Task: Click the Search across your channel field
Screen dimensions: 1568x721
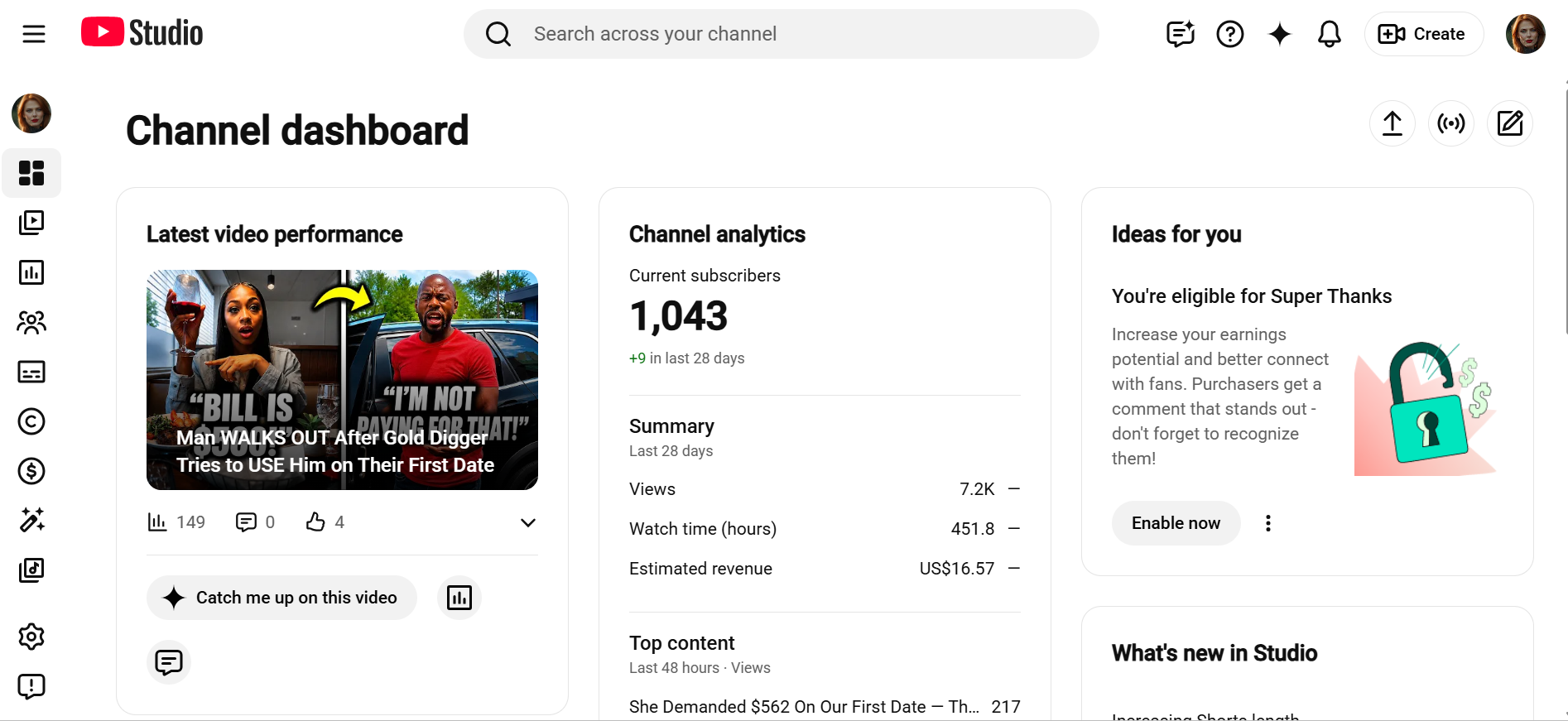Action: [782, 34]
